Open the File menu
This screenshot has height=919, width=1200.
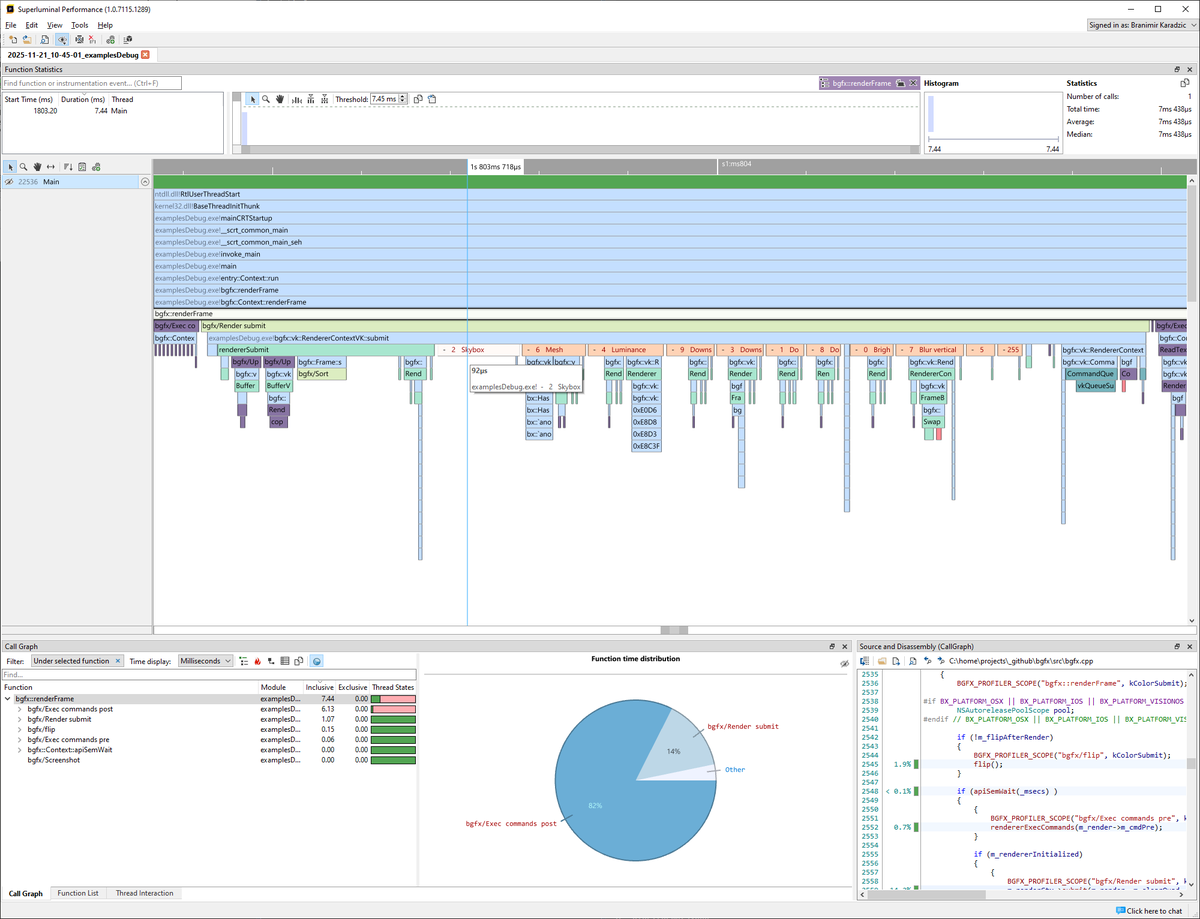pyautogui.click(x=11, y=25)
